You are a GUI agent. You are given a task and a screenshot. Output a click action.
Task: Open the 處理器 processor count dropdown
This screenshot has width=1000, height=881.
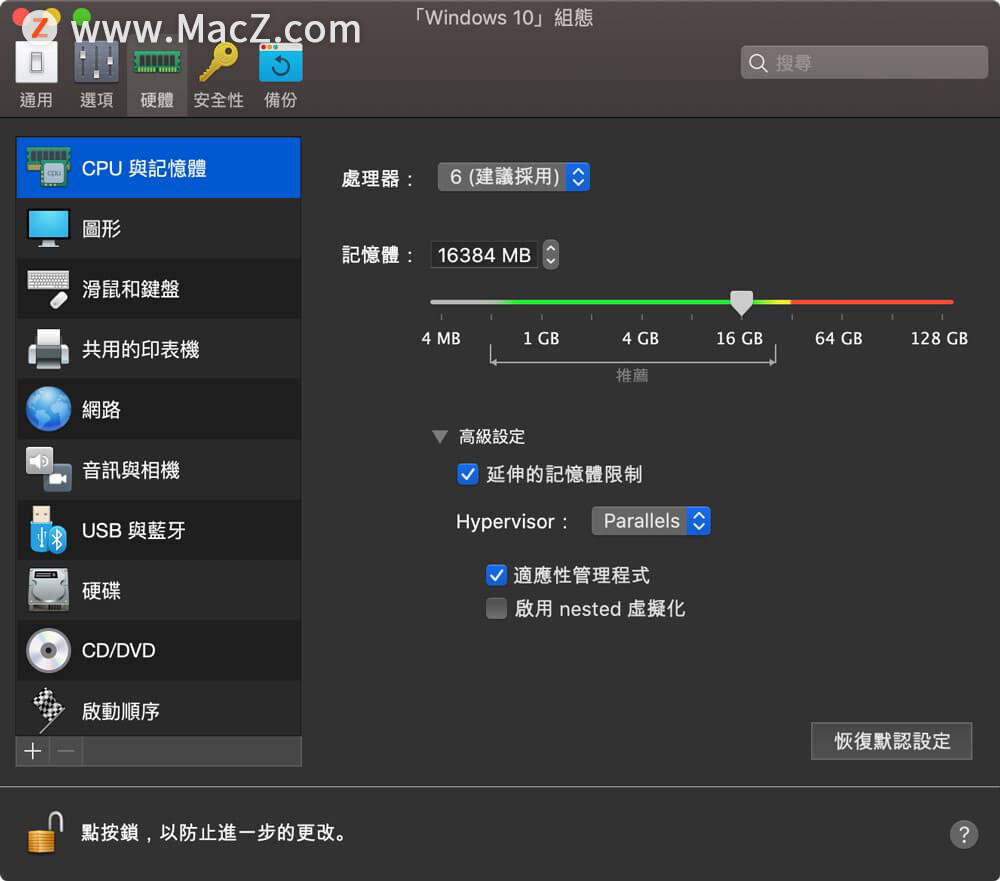(x=513, y=176)
